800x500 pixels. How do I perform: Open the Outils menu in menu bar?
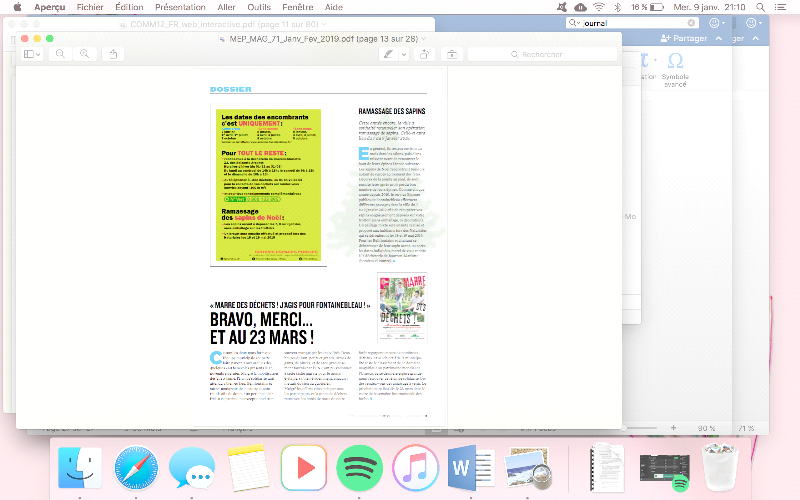point(259,7)
